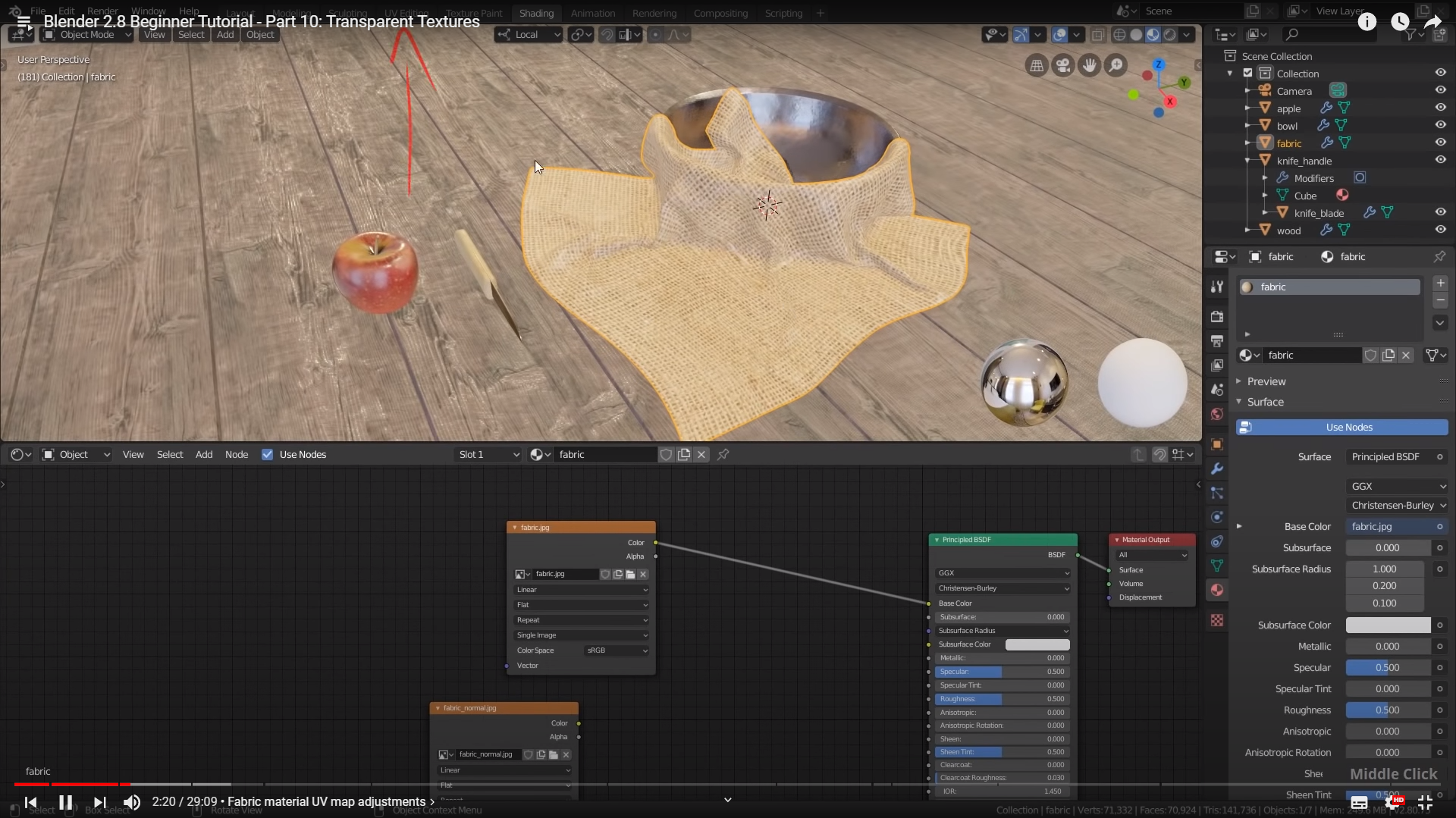Click the pin icon in node editor header

(x=723, y=454)
